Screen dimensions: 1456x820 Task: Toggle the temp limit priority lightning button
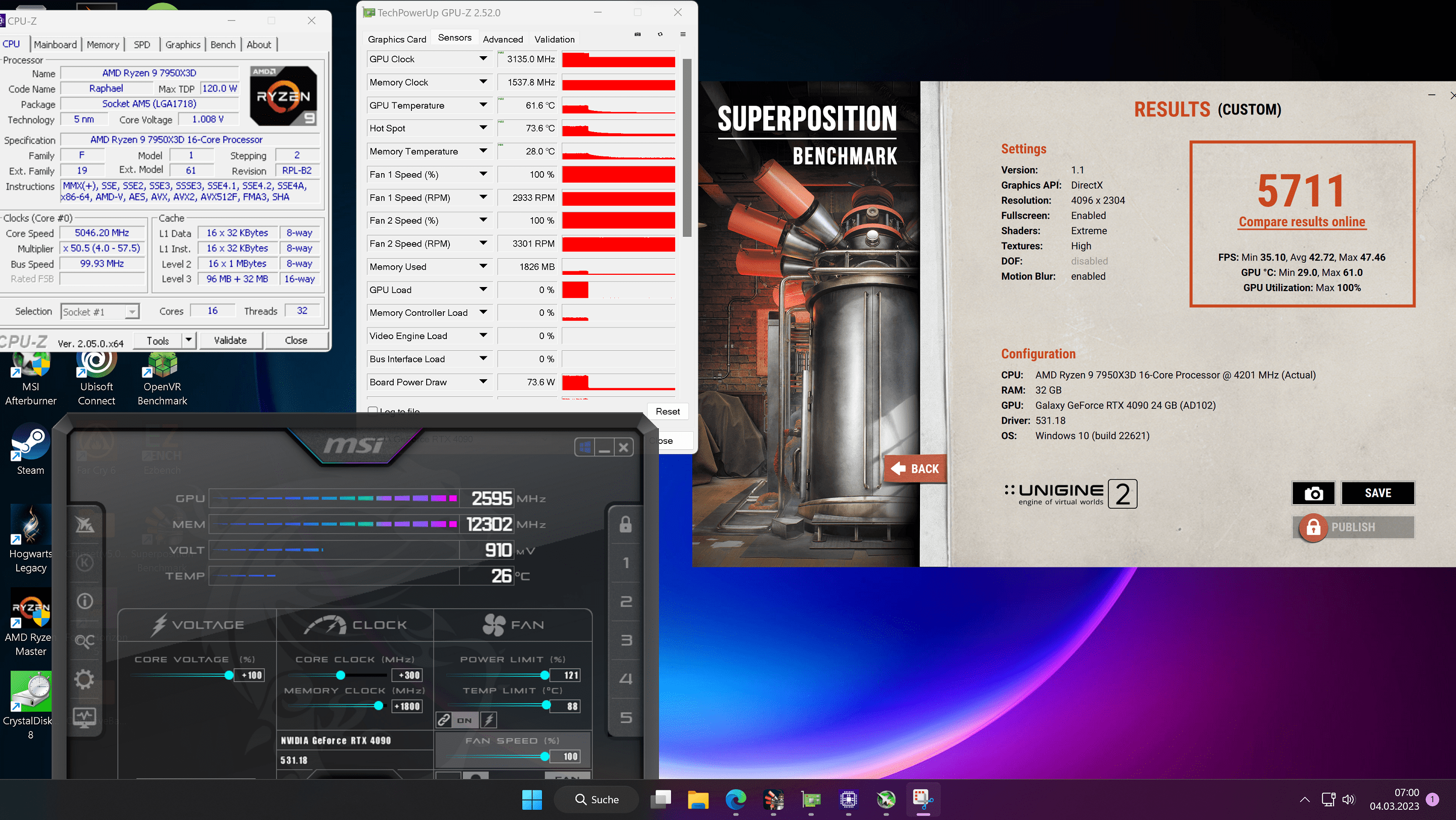click(x=489, y=720)
